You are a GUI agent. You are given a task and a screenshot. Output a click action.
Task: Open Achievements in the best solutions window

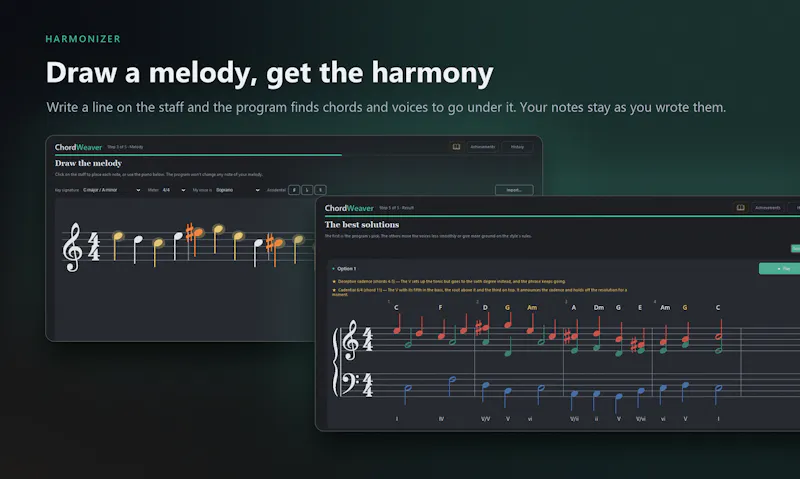(767, 208)
